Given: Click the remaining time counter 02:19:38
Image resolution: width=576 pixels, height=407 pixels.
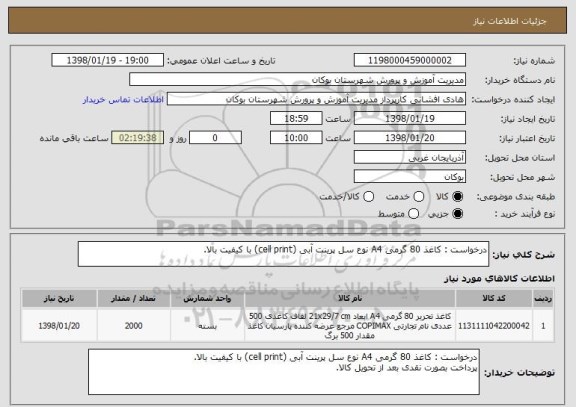Looking at the screenshot, I should pyautogui.click(x=138, y=138).
